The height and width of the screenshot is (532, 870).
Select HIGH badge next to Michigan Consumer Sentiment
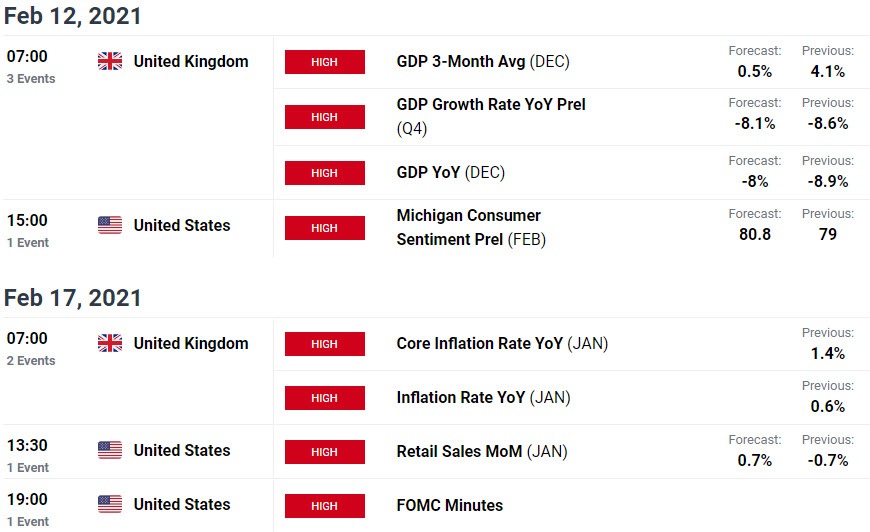click(x=325, y=228)
